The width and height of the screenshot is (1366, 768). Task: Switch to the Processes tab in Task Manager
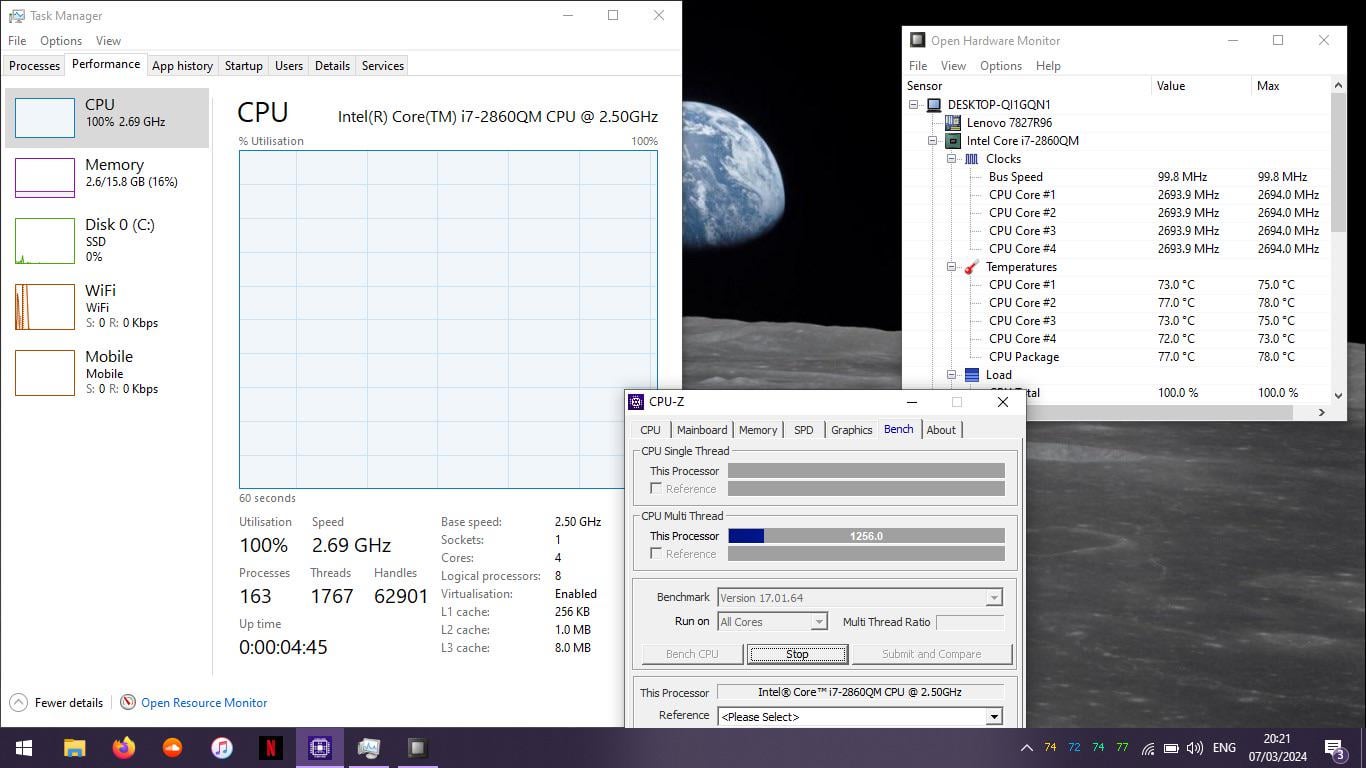click(x=35, y=66)
